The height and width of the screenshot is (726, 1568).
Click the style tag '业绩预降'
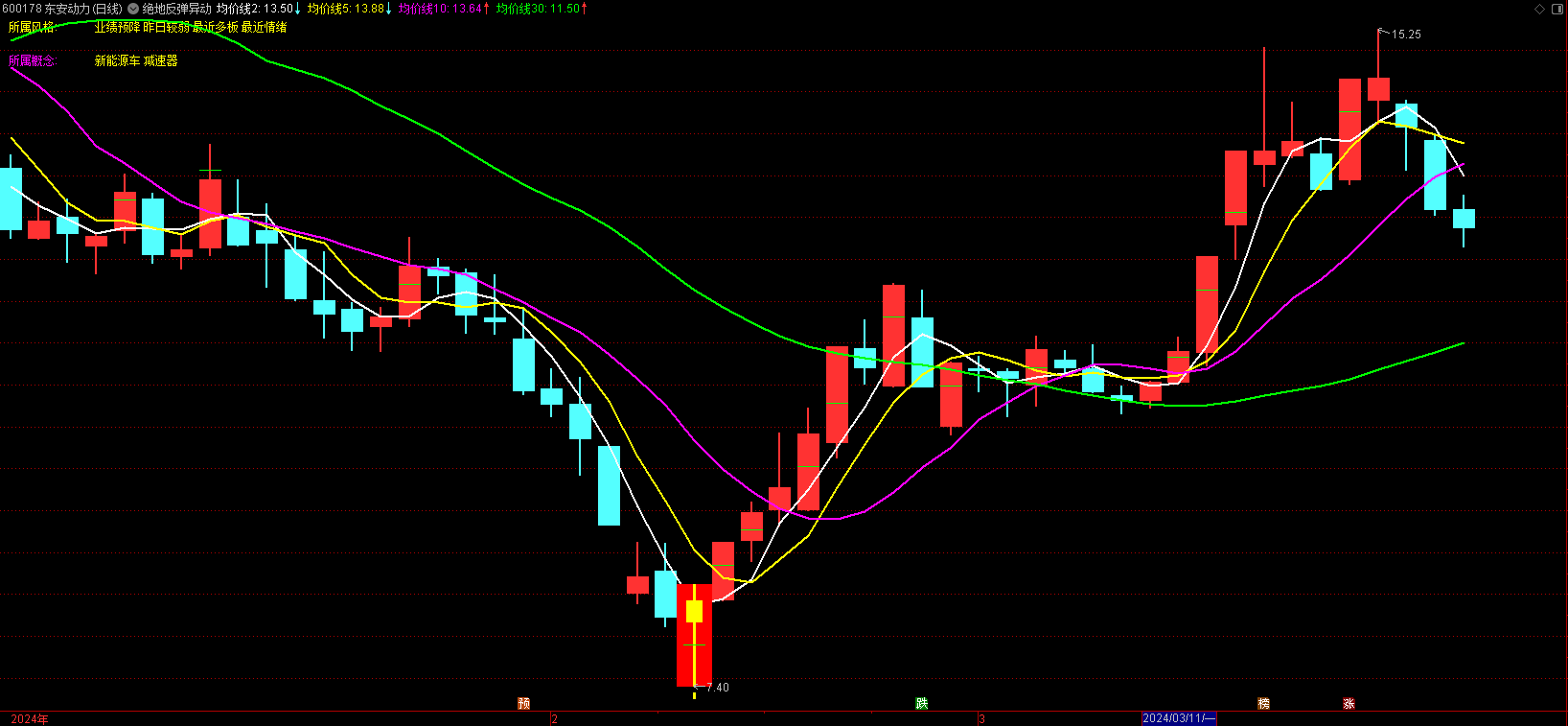117,27
